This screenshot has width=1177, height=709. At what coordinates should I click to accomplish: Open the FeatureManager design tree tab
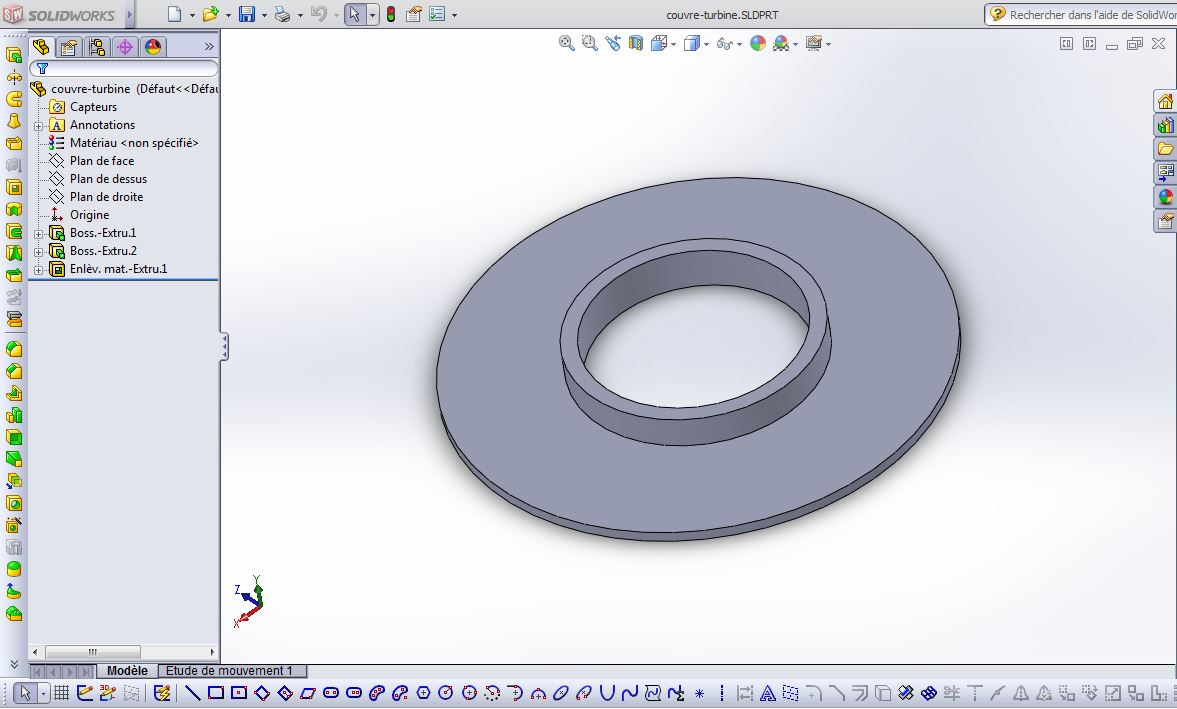[x=41, y=47]
